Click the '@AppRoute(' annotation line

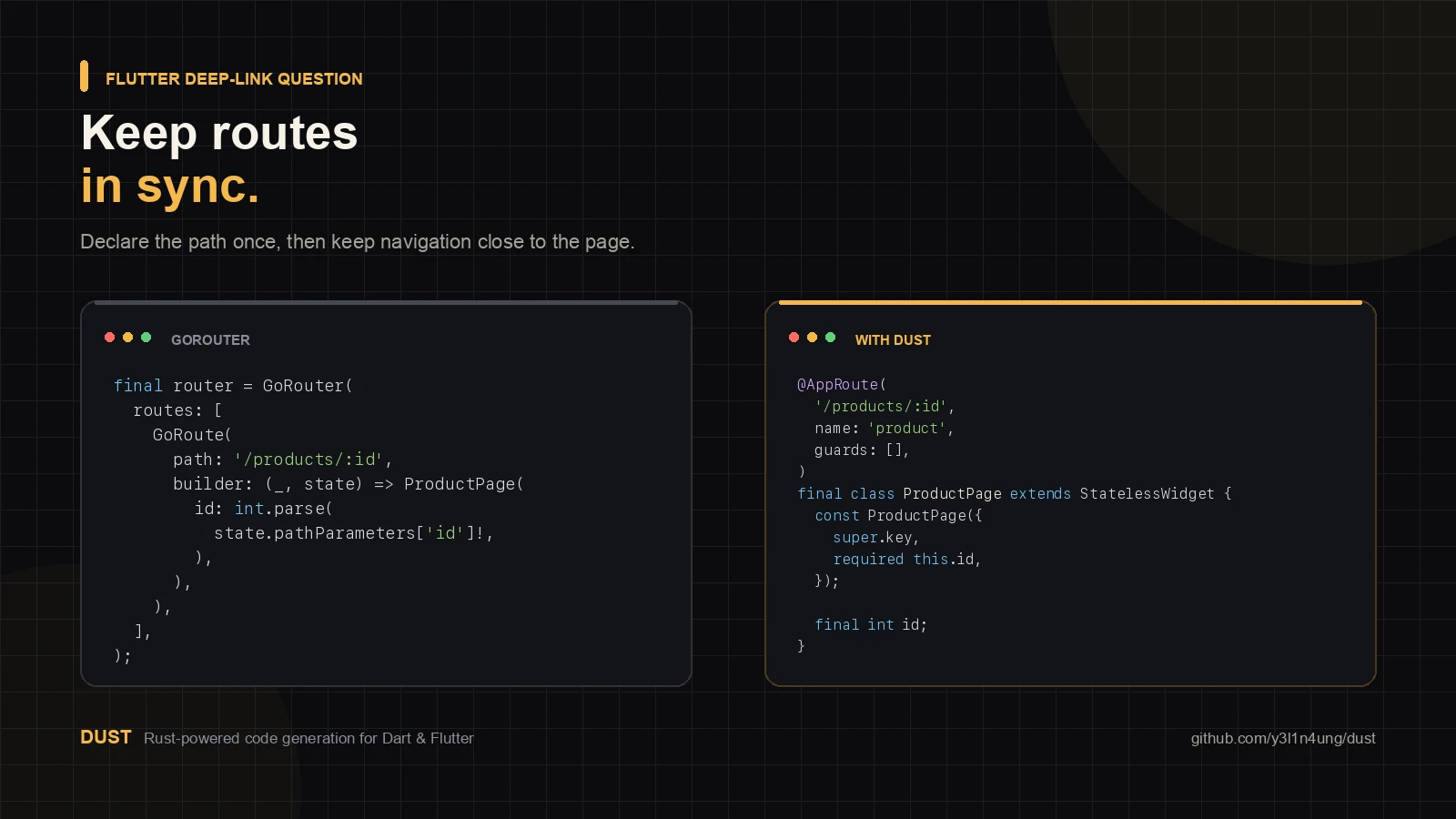842,384
